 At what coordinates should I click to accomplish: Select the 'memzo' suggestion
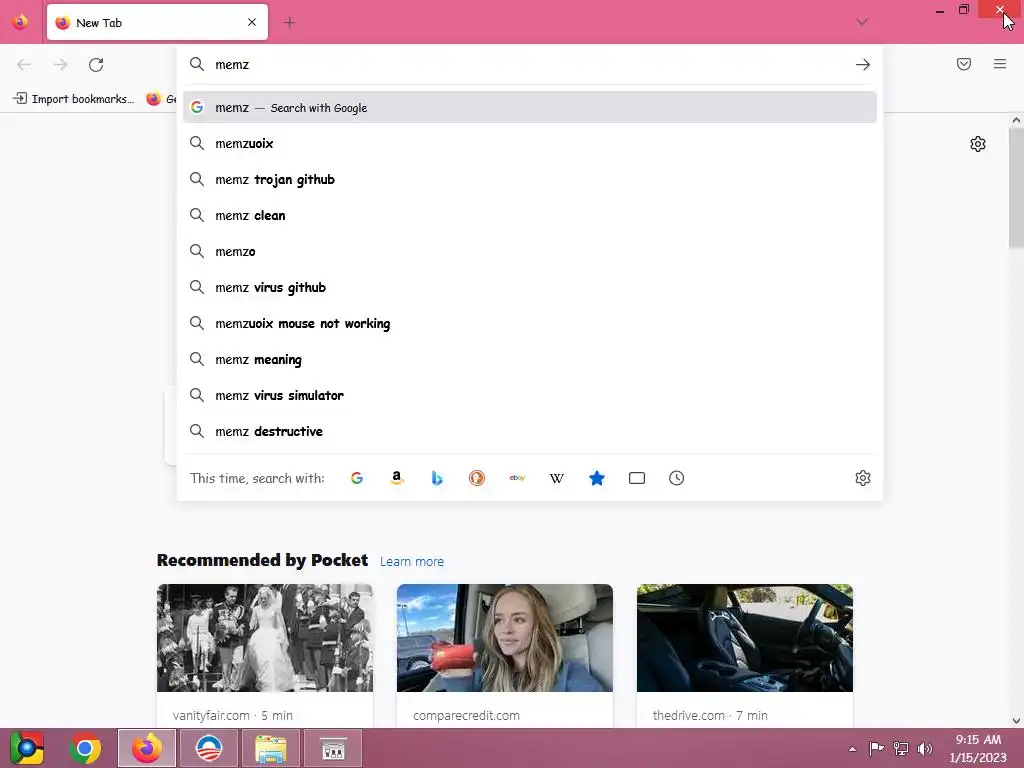[x=530, y=251]
